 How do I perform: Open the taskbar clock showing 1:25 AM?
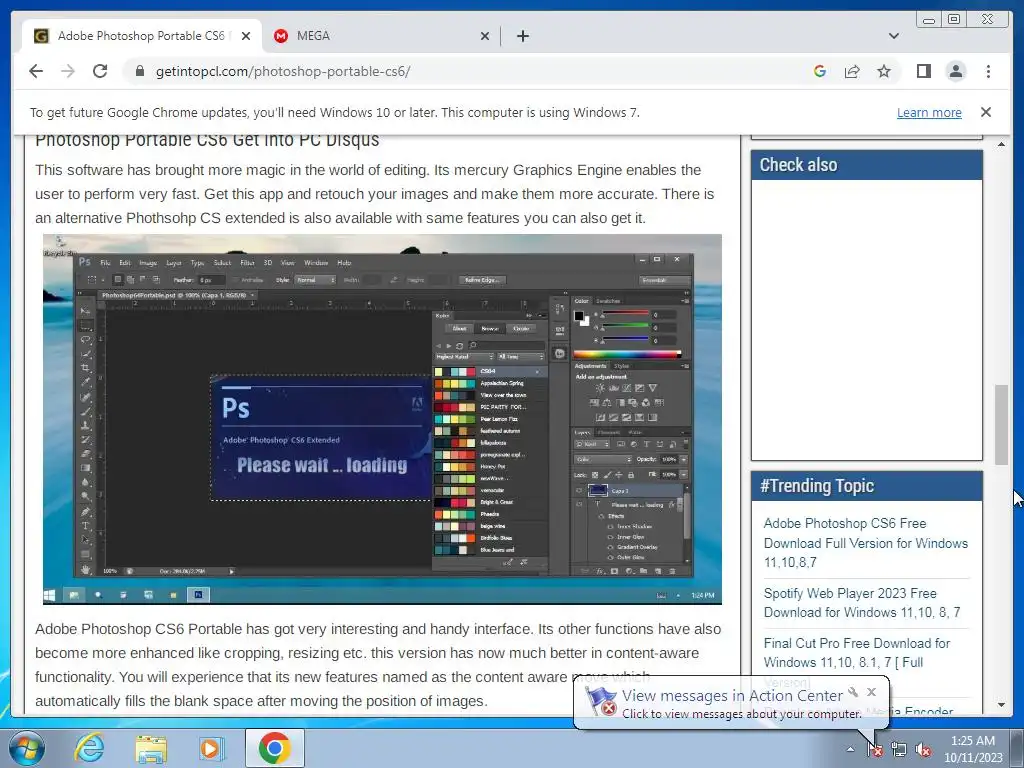(x=973, y=749)
